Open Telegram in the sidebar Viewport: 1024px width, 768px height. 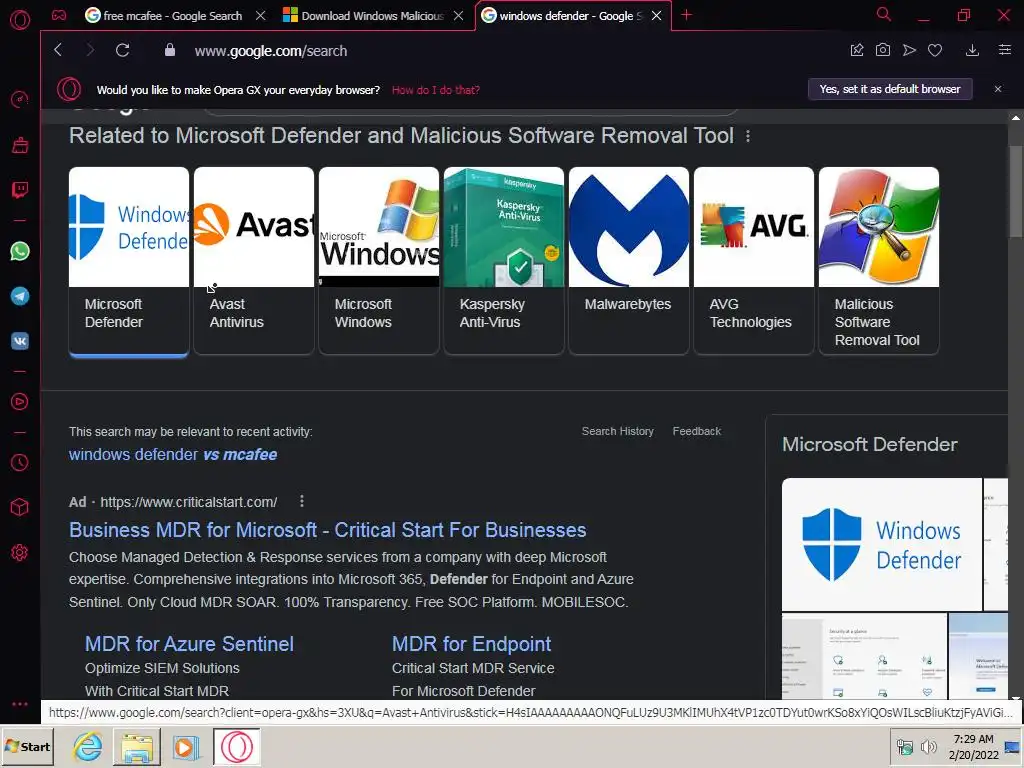tap(20, 296)
